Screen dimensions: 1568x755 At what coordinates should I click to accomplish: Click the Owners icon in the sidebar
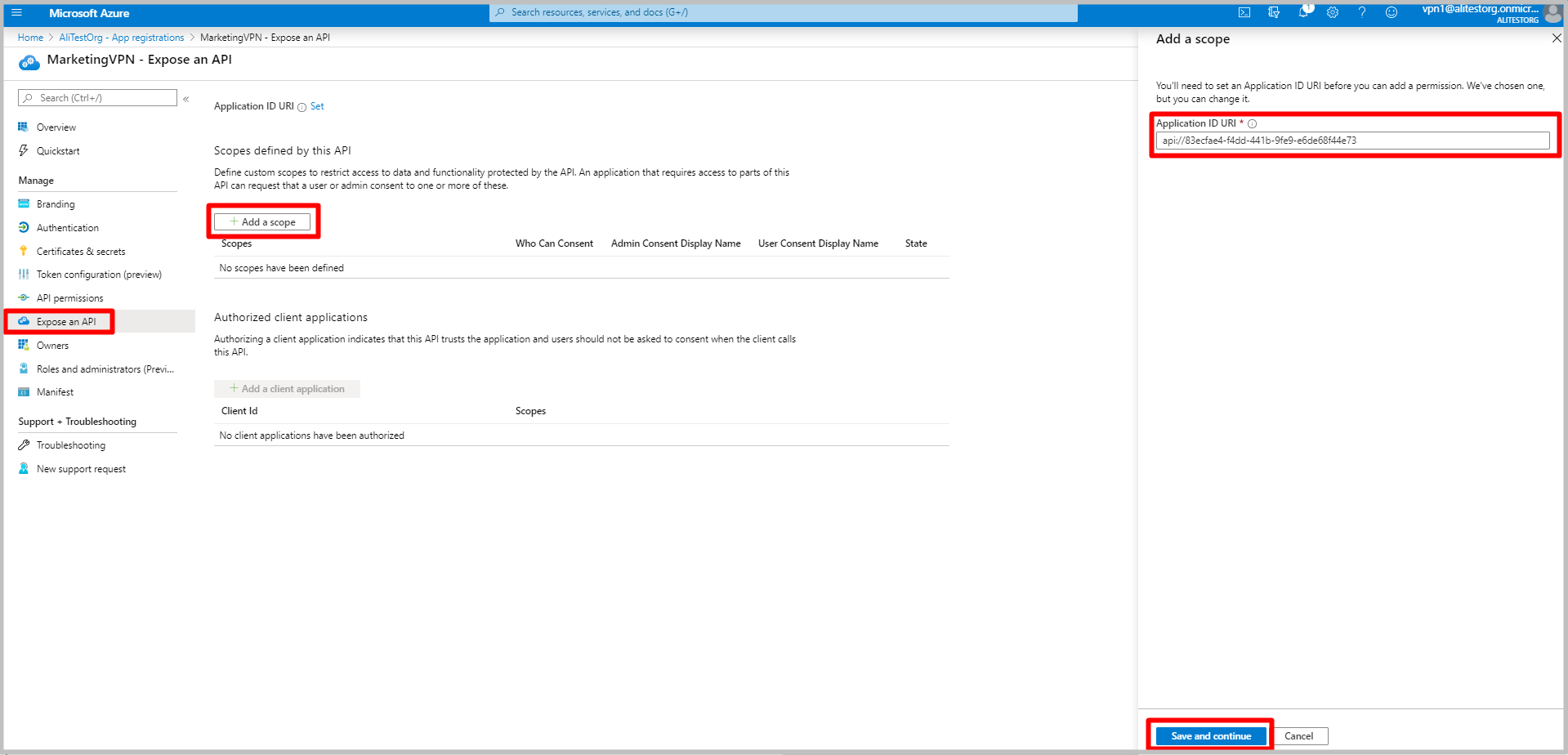(x=24, y=345)
